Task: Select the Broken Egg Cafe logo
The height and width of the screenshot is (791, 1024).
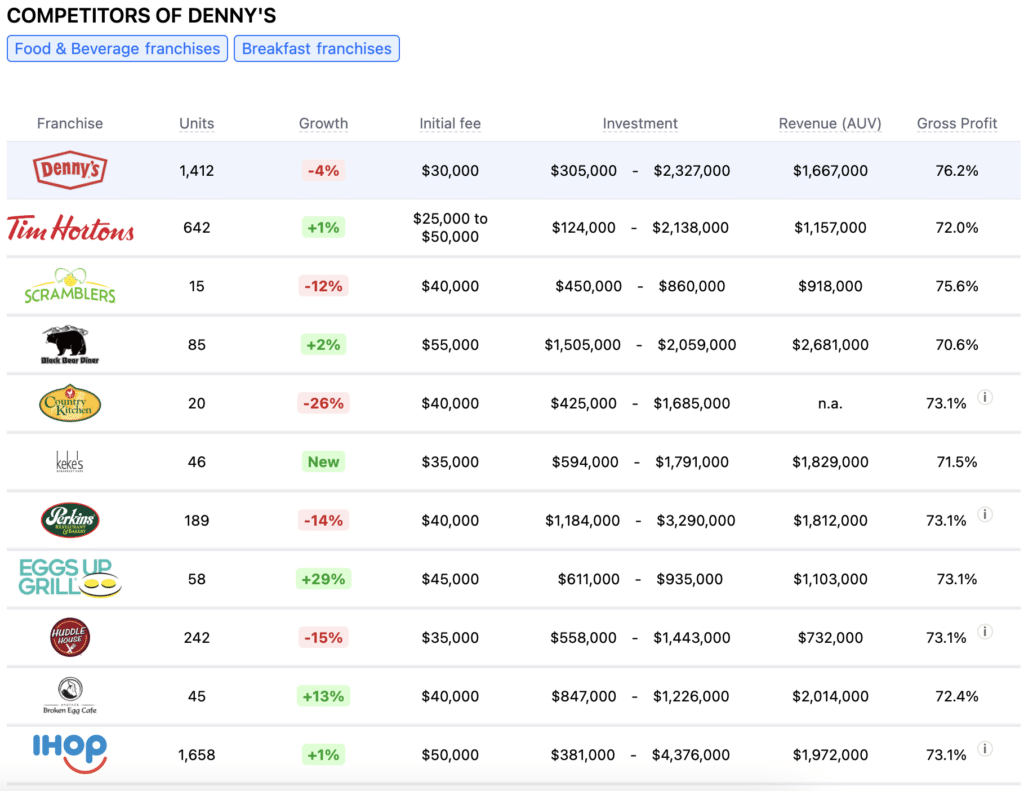Action: coord(70,696)
